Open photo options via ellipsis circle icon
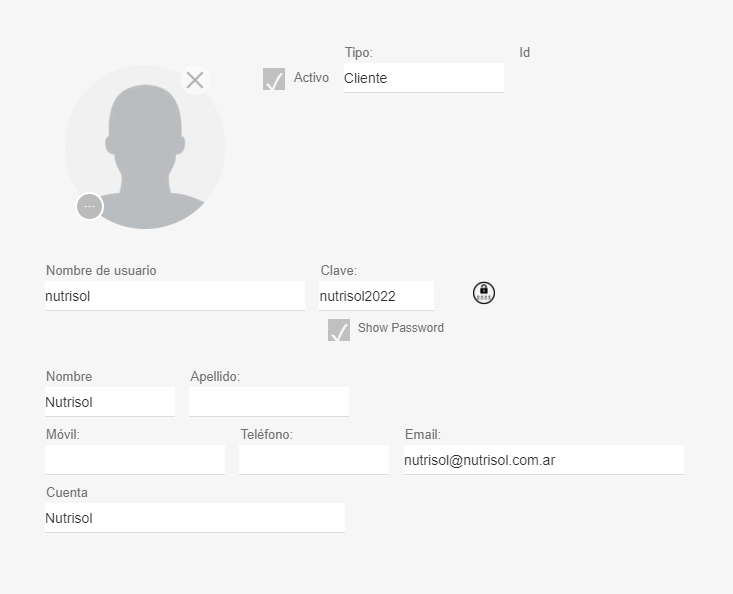Screen dimensions: 733x594 click(x=89, y=207)
